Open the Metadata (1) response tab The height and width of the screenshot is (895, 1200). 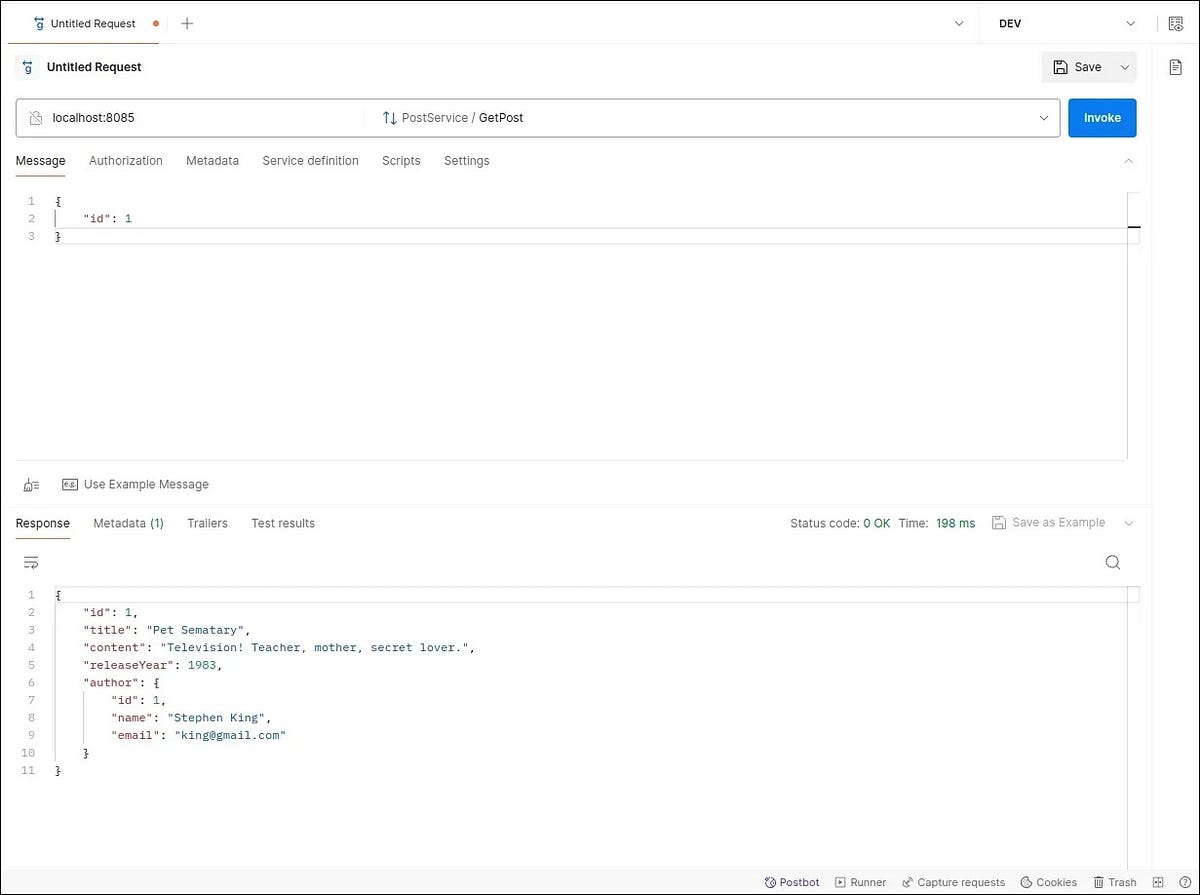[128, 522]
